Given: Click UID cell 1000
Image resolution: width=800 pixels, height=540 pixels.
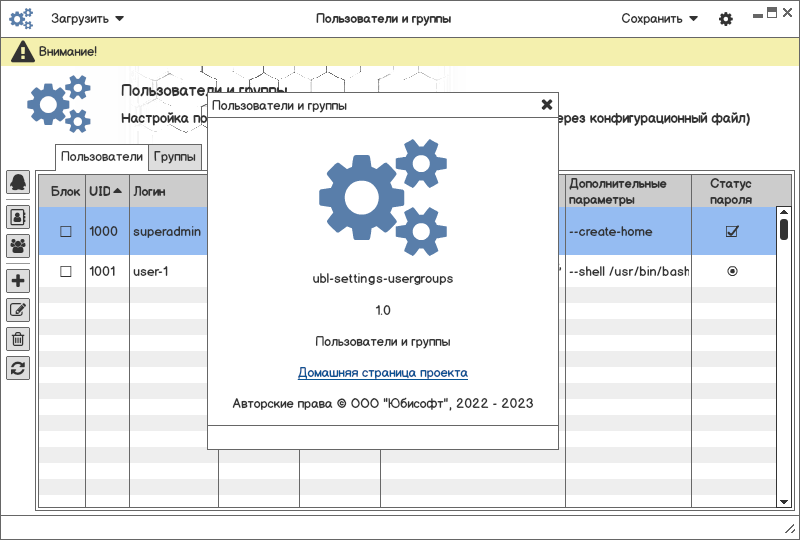Looking at the screenshot, I should (x=107, y=231).
